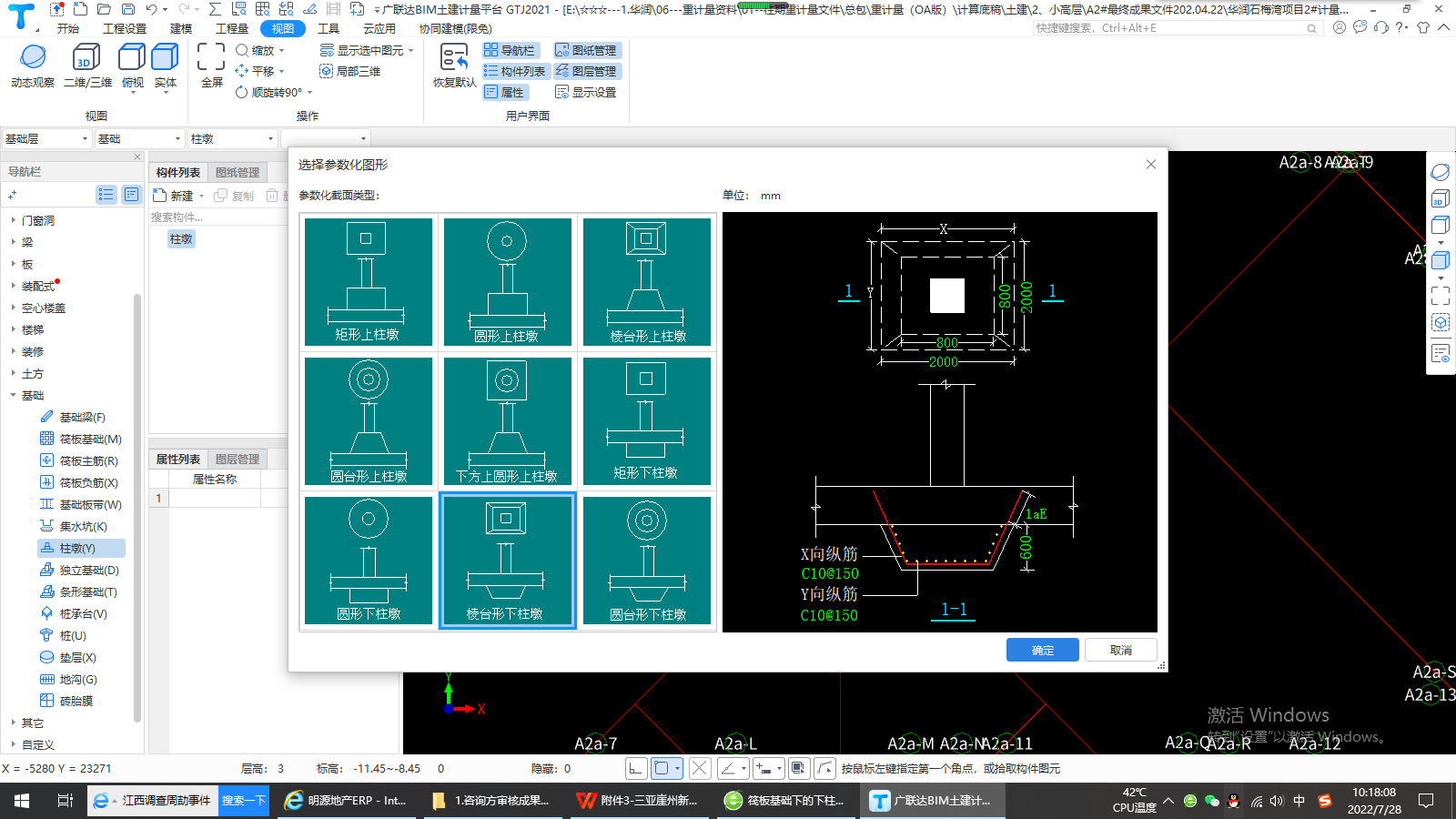The height and width of the screenshot is (819, 1456).
Task: Click the 搜索构件 search field
Action: pyautogui.click(x=218, y=217)
